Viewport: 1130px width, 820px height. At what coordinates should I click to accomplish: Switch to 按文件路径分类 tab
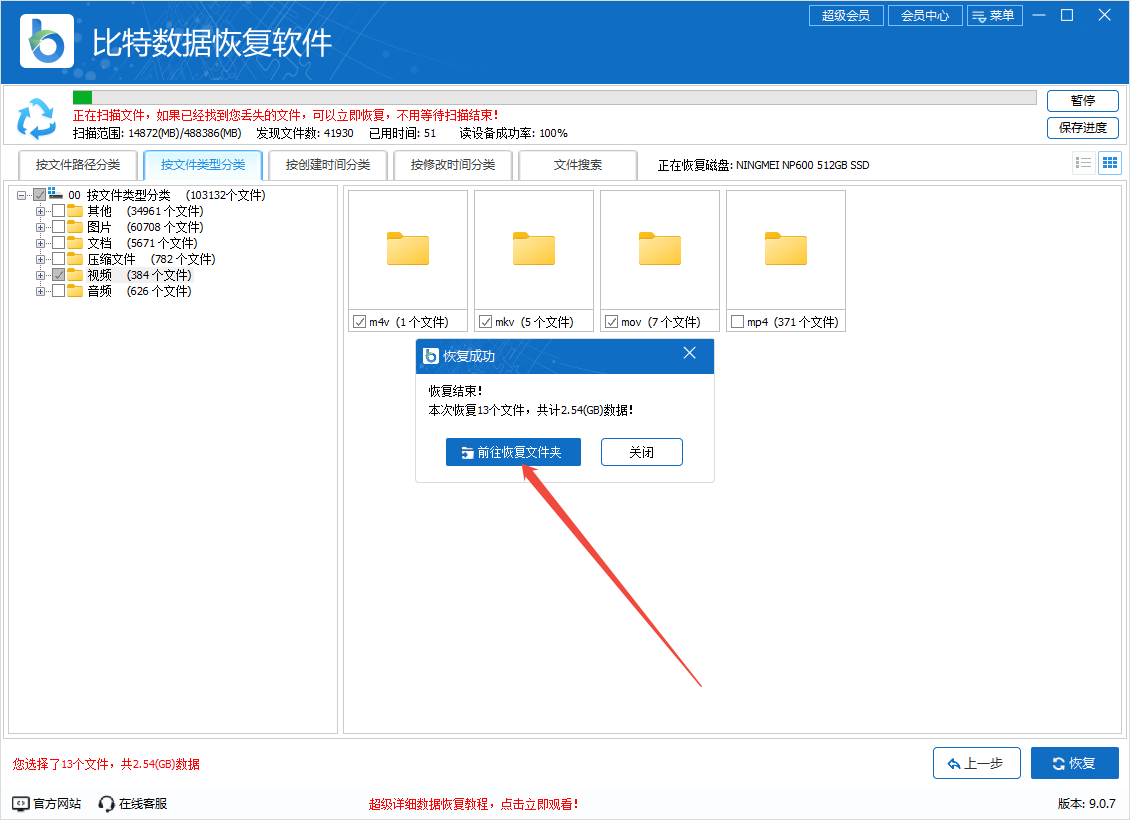[x=78, y=165]
